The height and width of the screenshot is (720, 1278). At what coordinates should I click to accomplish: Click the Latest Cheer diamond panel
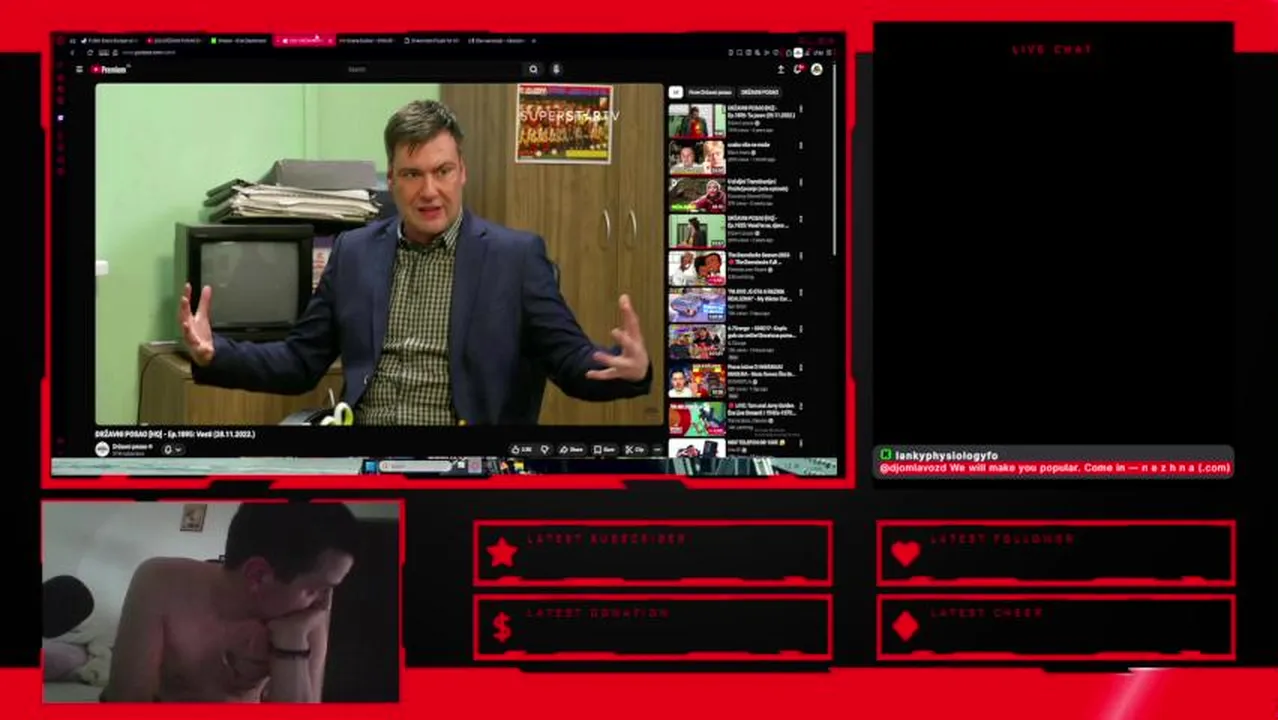(1056, 627)
